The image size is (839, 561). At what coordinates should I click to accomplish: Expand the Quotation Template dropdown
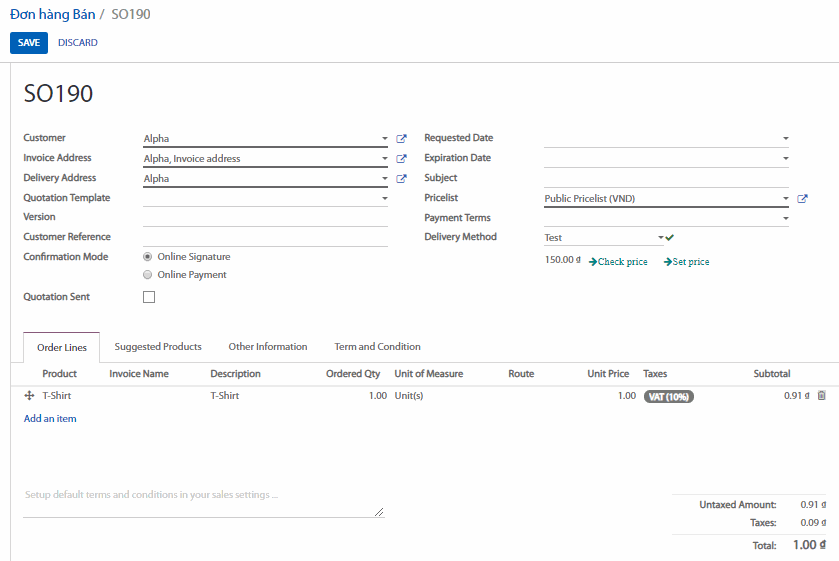[x=385, y=199]
